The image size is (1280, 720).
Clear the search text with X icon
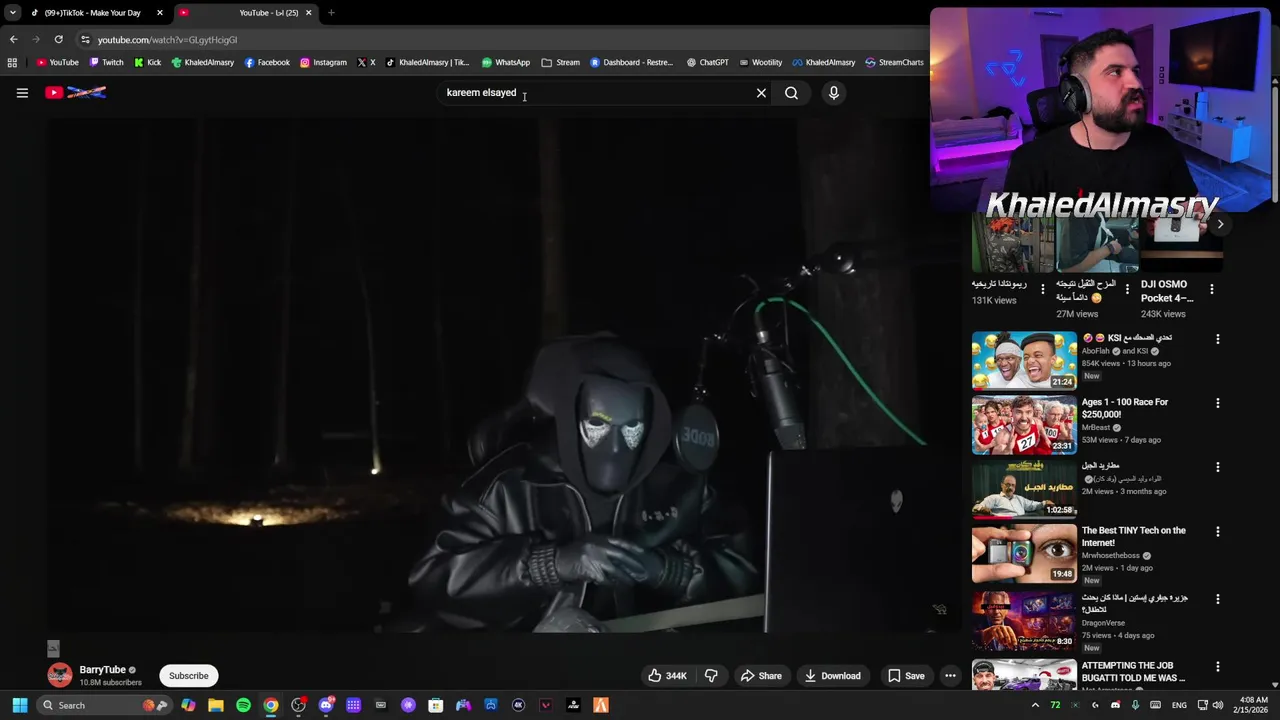click(761, 93)
